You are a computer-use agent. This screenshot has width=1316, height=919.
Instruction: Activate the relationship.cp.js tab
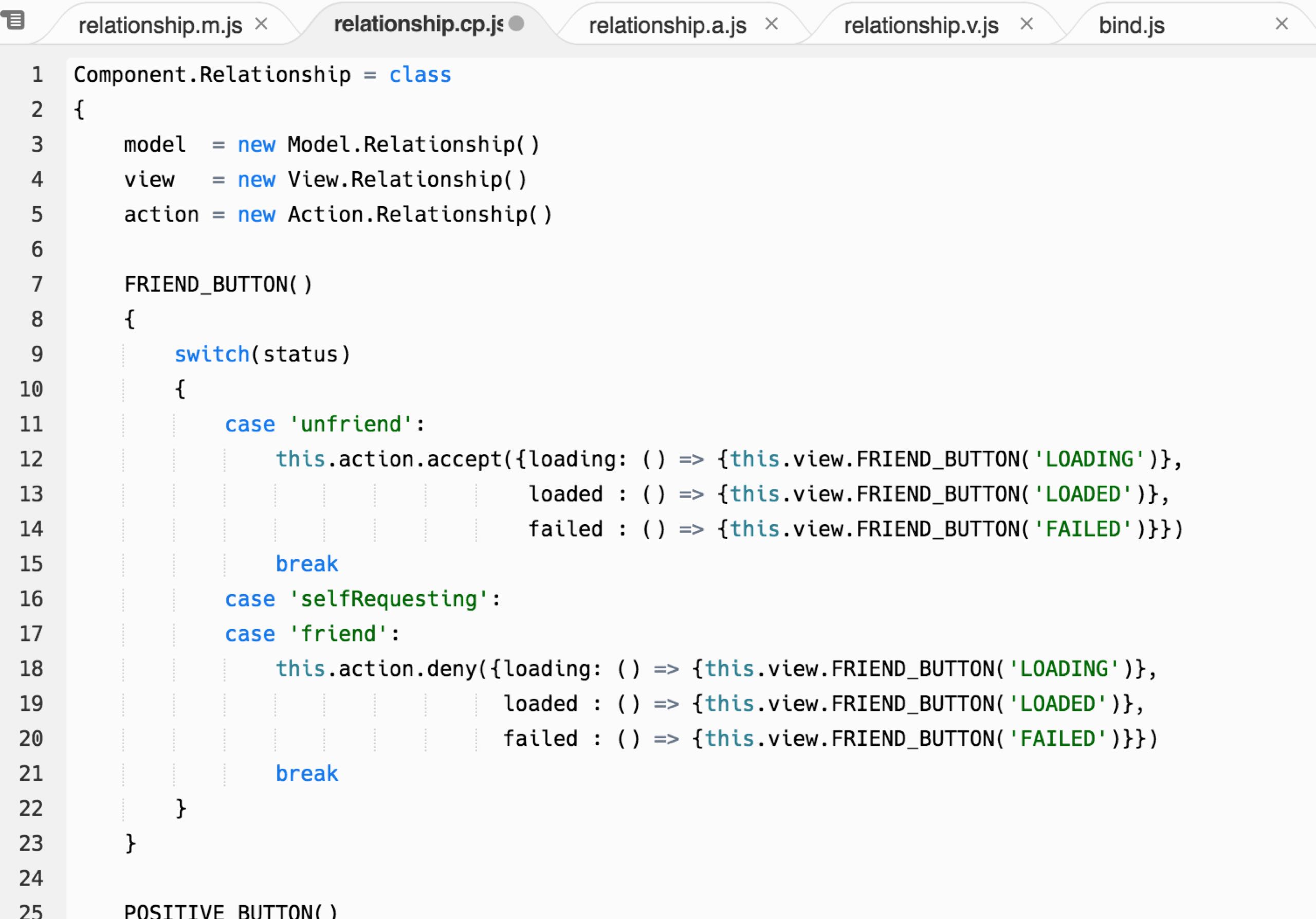[x=418, y=24]
